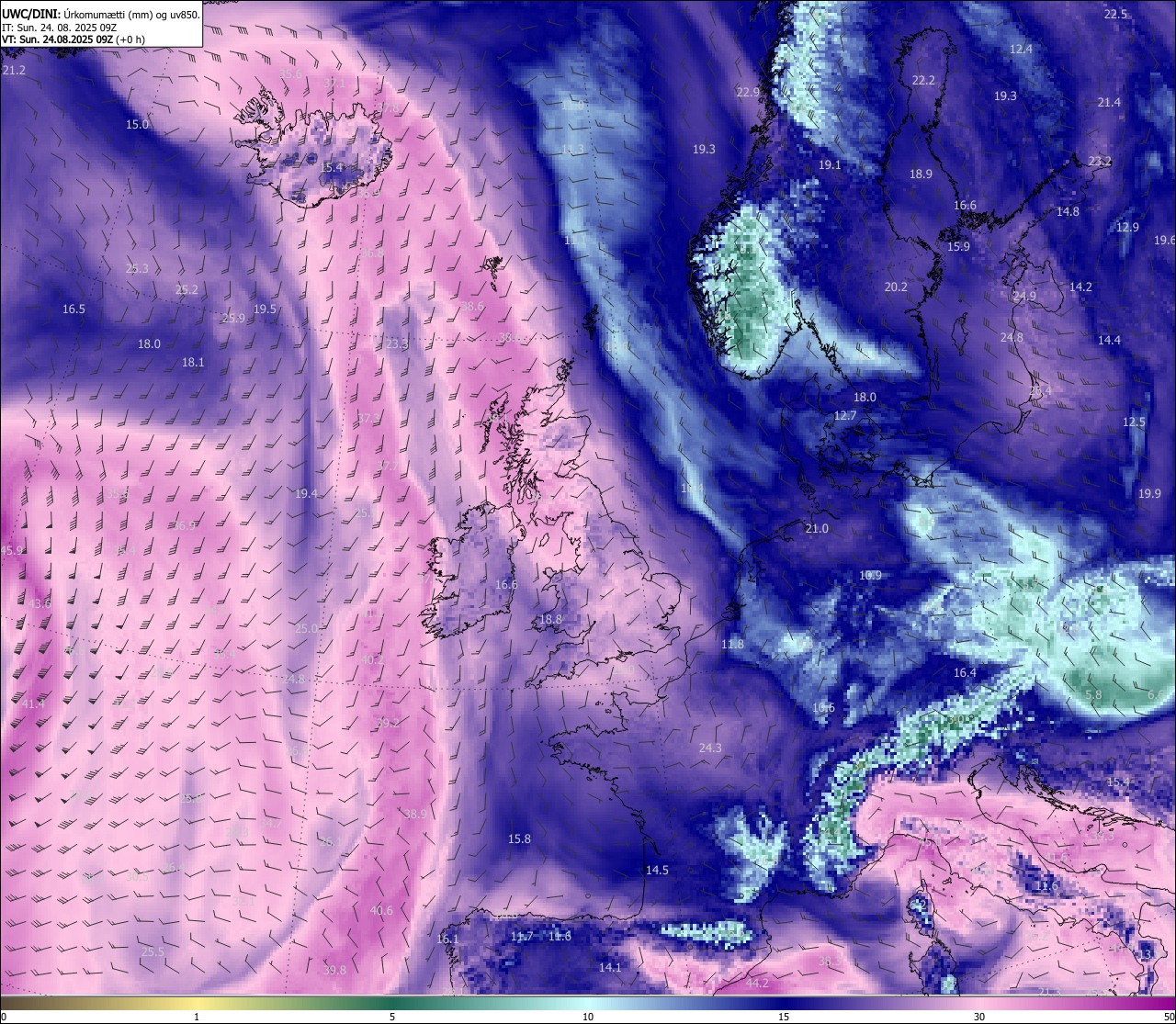Viewport: 1176px width, 1024px height.
Task: Click the 16.4 value over central Europe
Action: (x=965, y=673)
